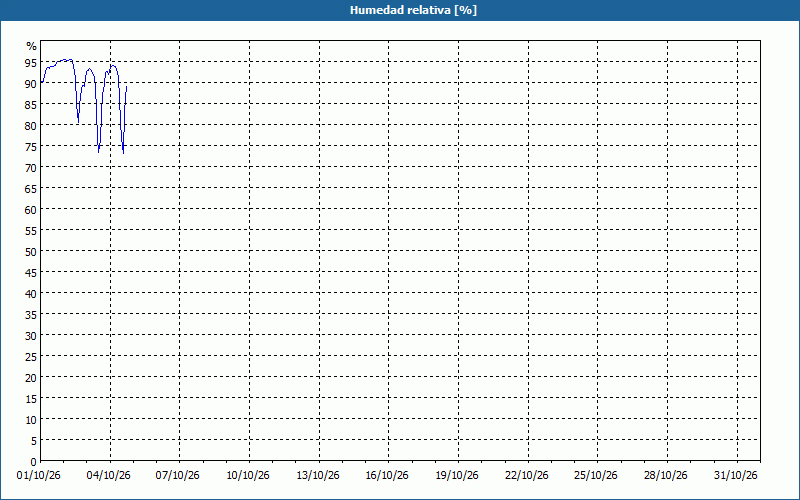
Task: Click the 19/10/26 date axis label
Action: [457, 476]
